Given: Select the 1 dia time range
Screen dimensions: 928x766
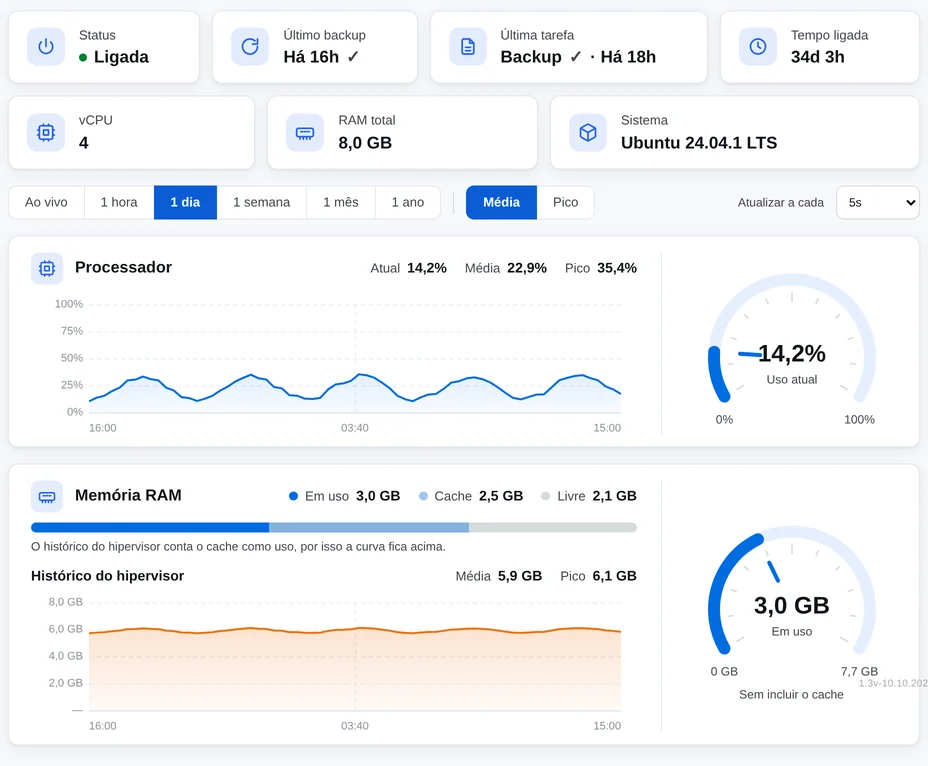Looking at the screenshot, I should pos(185,202).
